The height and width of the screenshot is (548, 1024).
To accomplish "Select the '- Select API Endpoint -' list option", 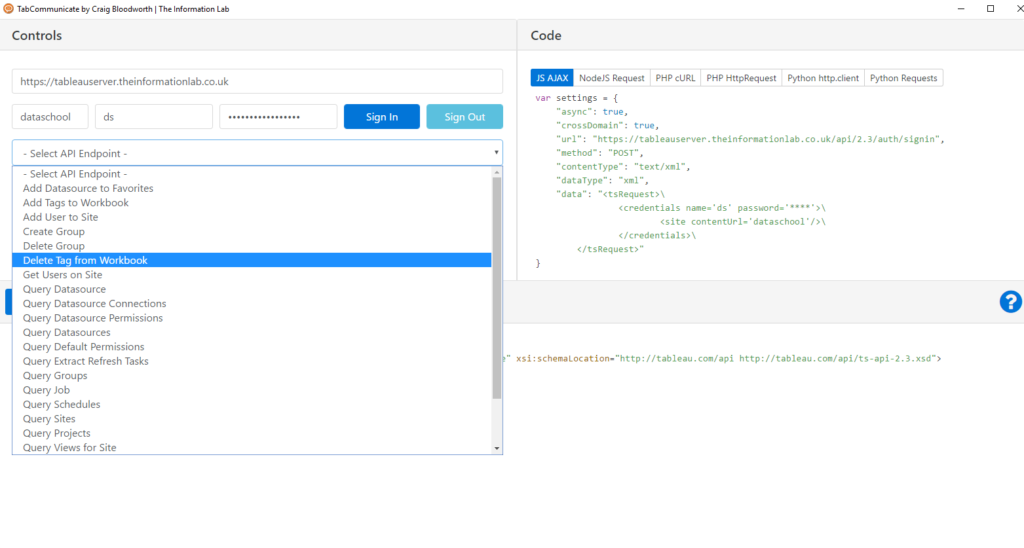I will tap(251, 174).
